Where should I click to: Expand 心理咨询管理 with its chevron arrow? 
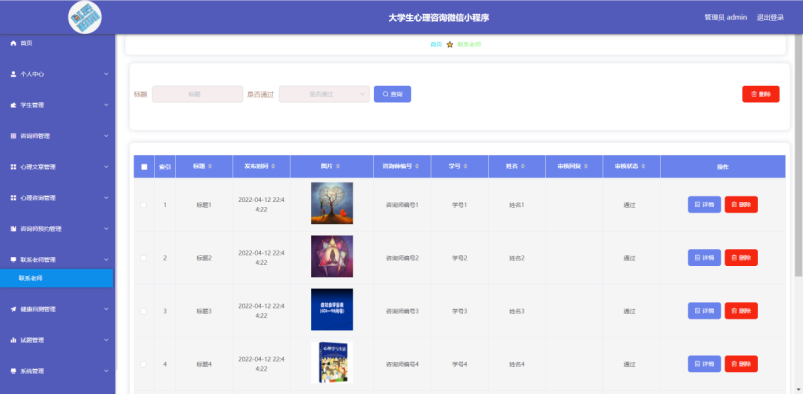pos(106,198)
